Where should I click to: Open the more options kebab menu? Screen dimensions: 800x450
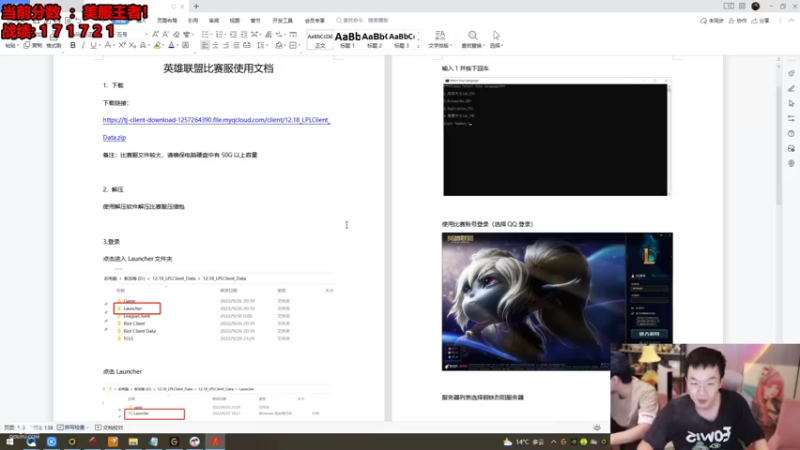[x=780, y=21]
